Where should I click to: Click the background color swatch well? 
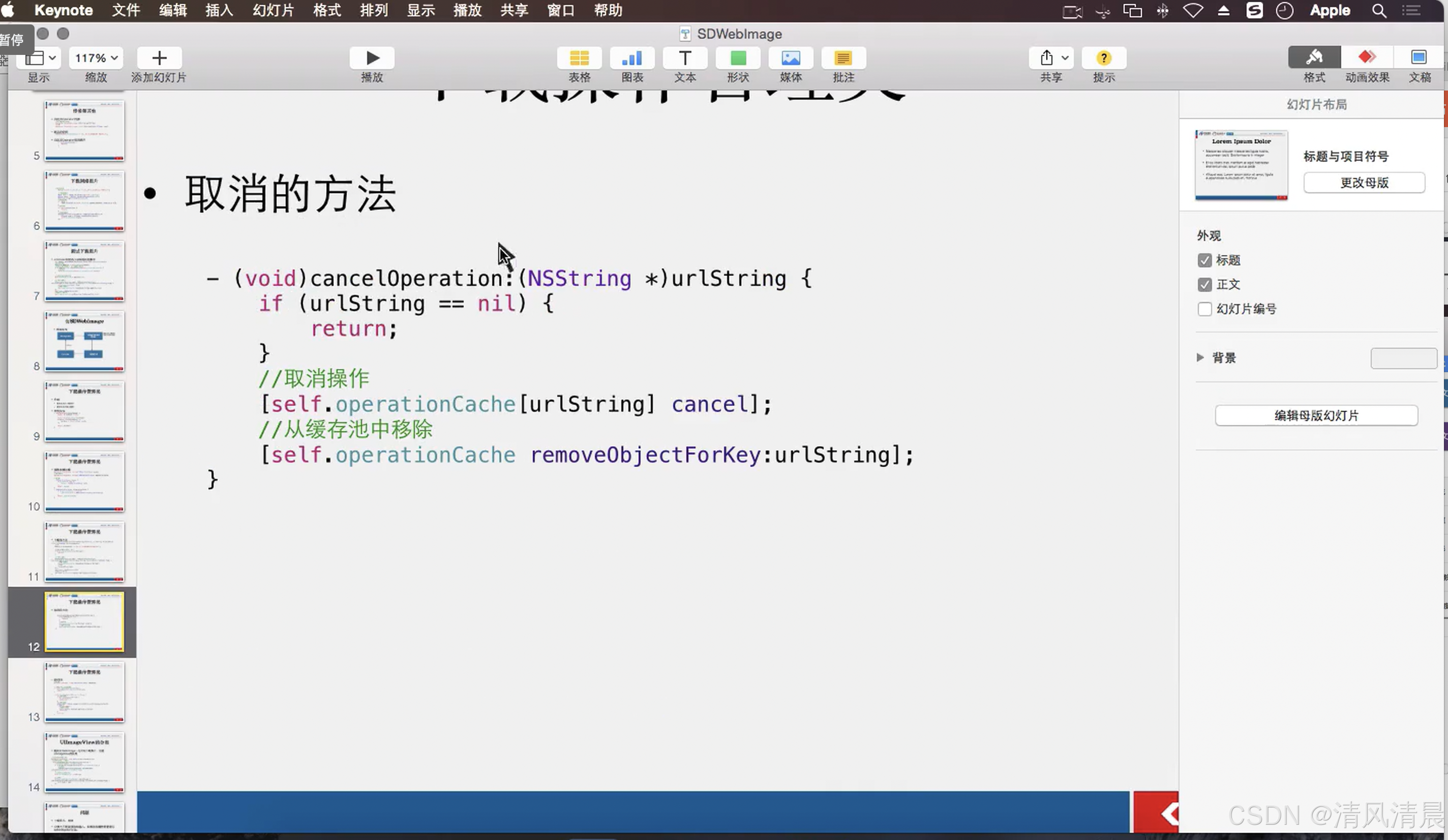(1403, 358)
